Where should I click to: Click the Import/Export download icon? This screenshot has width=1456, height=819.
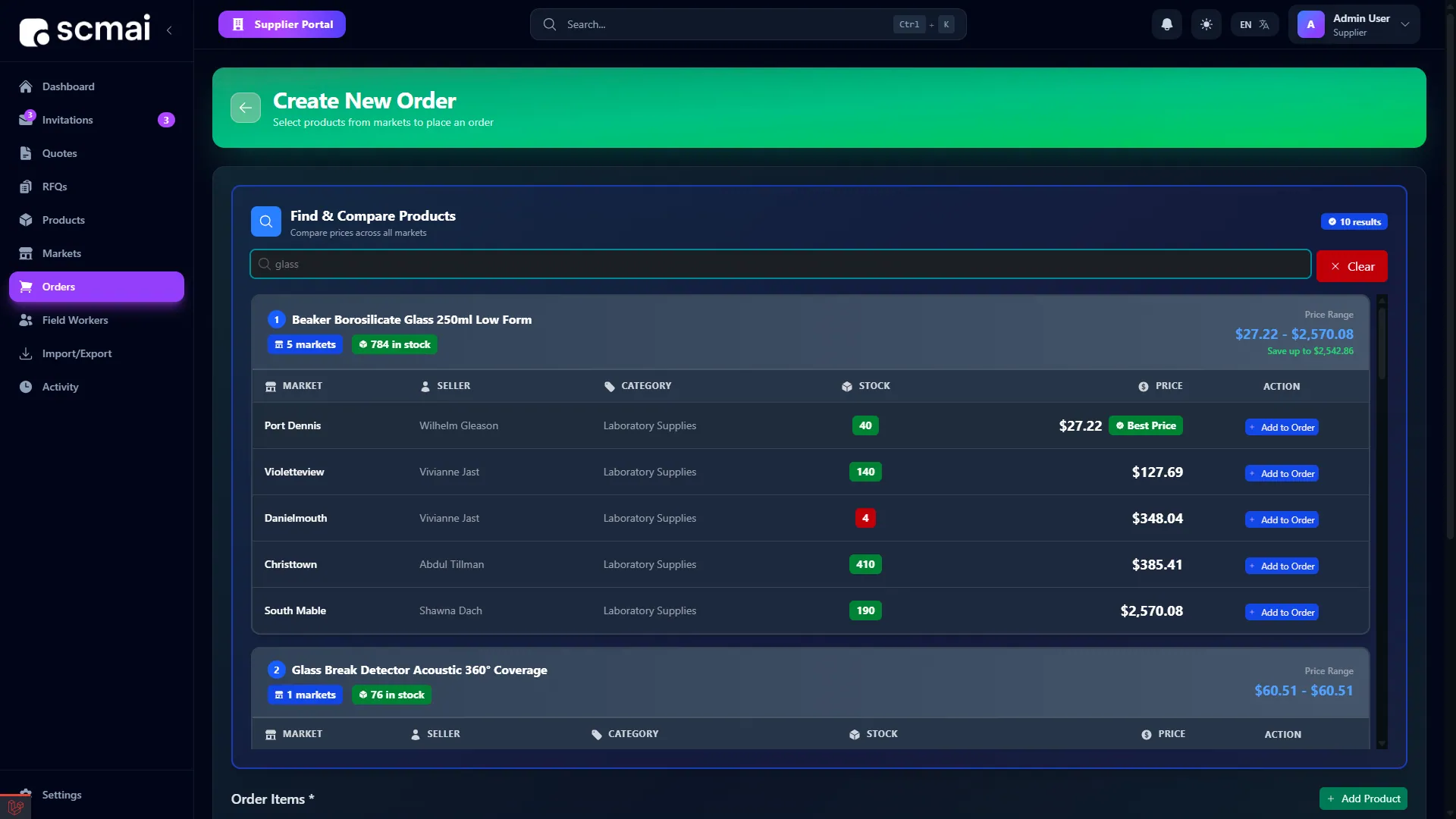[26, 353]
